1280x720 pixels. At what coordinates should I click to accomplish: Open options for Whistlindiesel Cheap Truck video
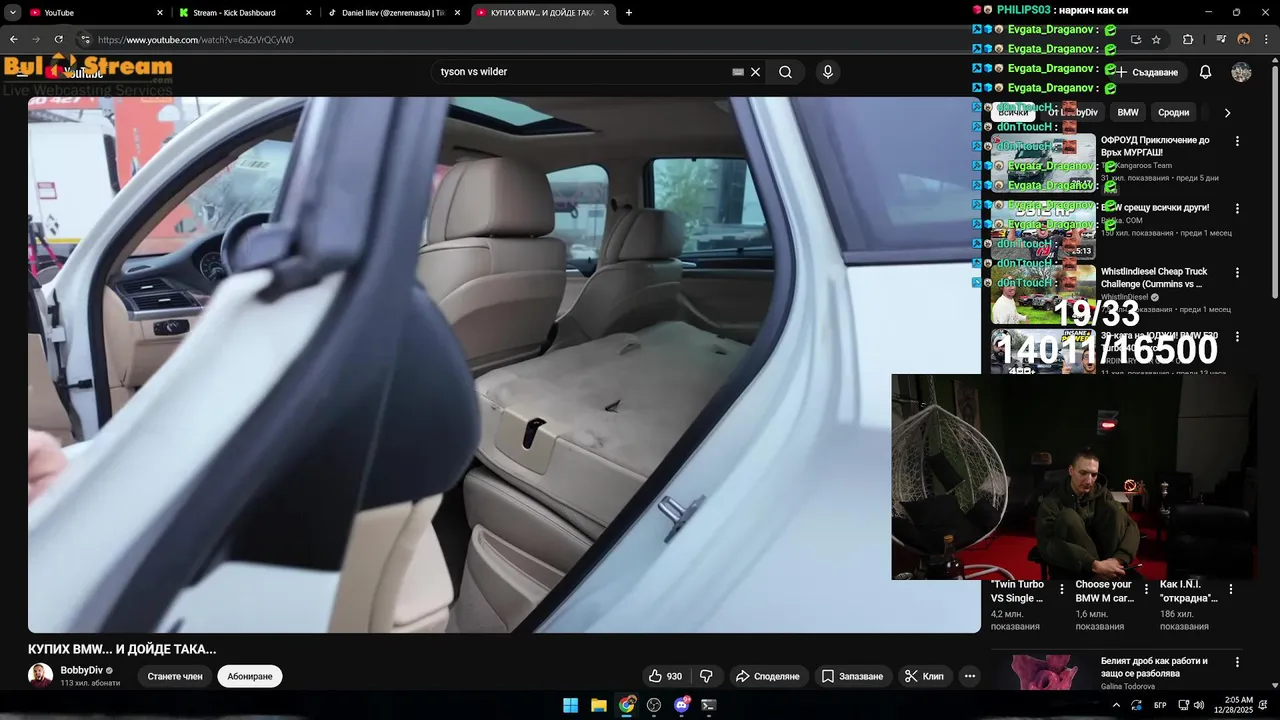tap(1237, 272)
